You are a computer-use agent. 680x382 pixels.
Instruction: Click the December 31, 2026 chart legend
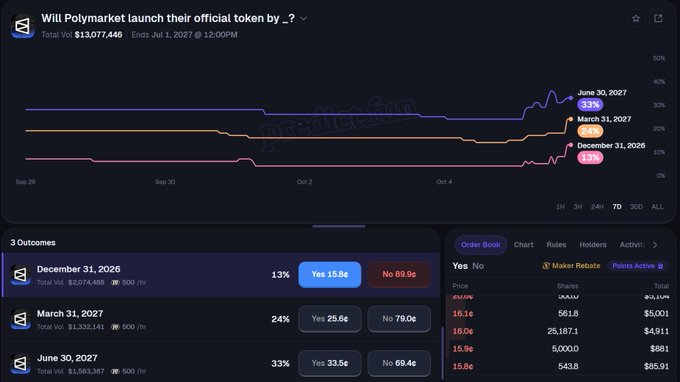click(611, 146)
